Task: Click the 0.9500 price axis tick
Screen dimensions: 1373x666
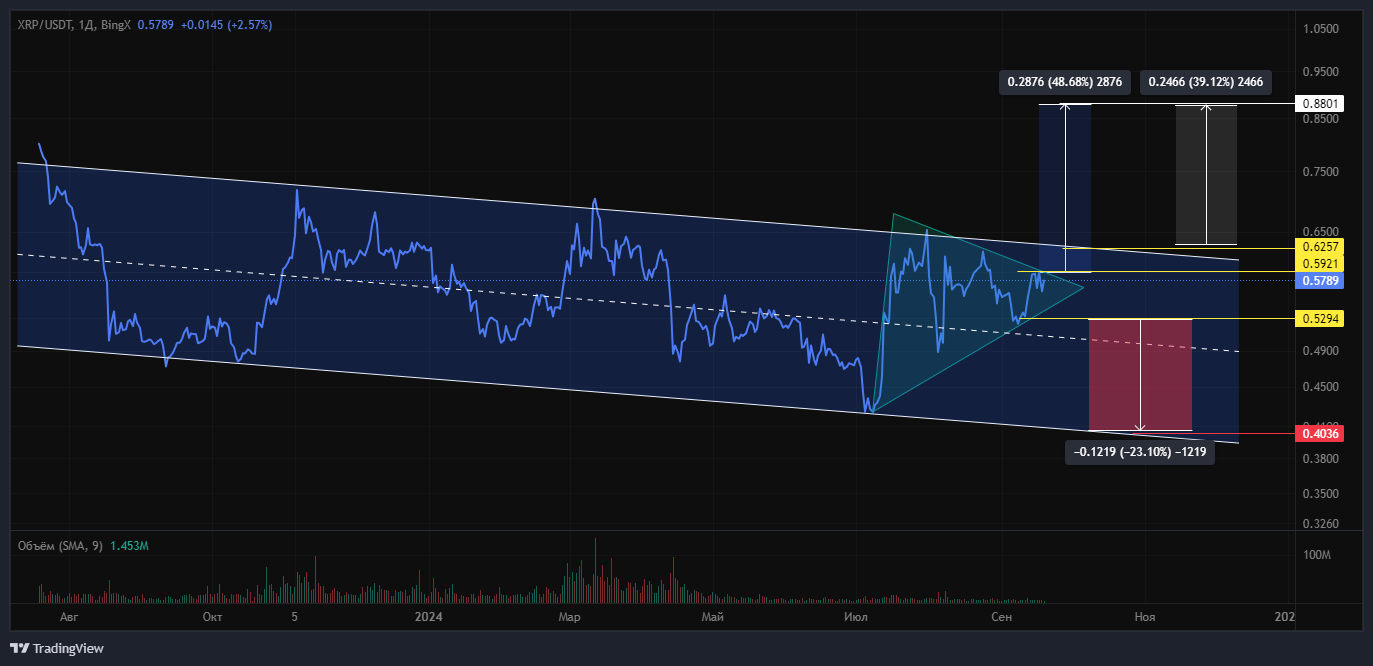Action: pos(1320,72)
